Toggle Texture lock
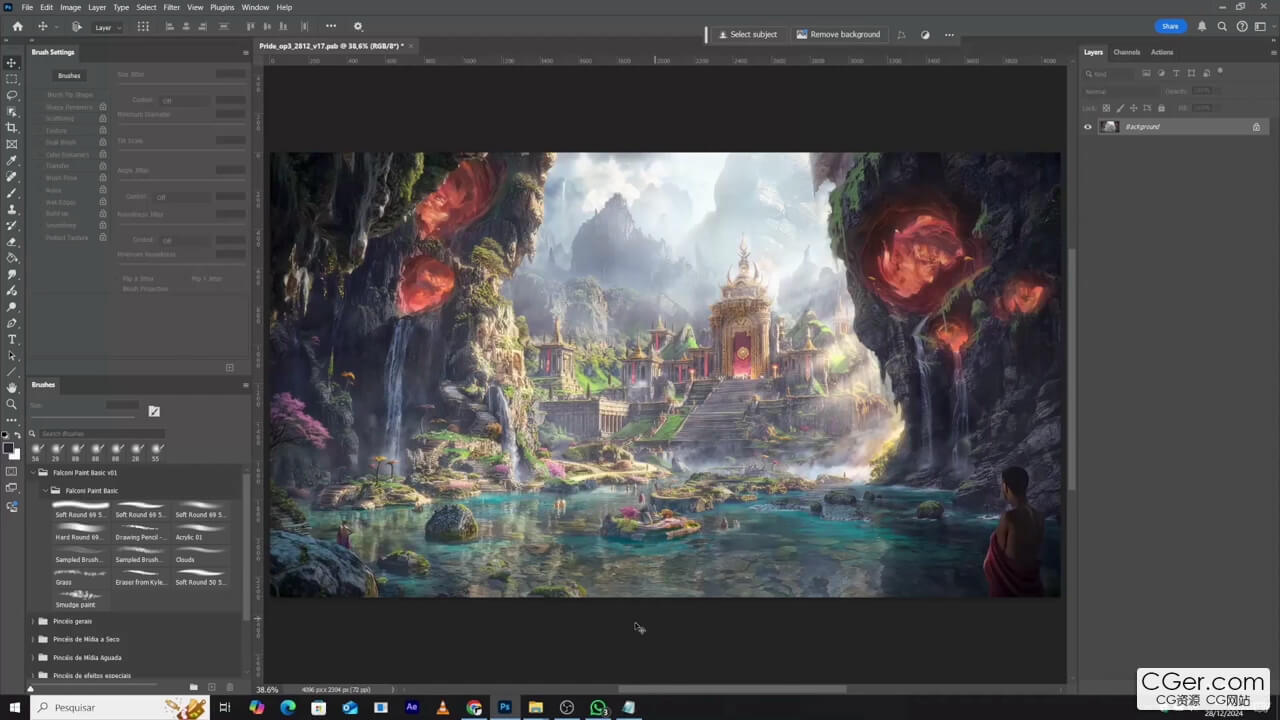The height and width of the screenshot is (720, 1280). (102, 131)
